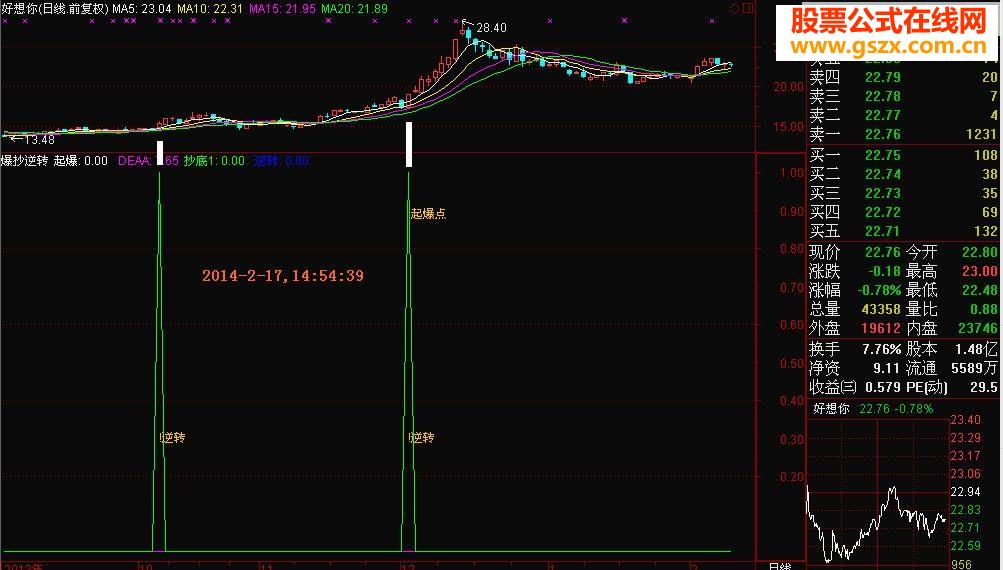
Task: Click the 量比 0.88 value
Action: pyautogui.click(x=984, y=310)
